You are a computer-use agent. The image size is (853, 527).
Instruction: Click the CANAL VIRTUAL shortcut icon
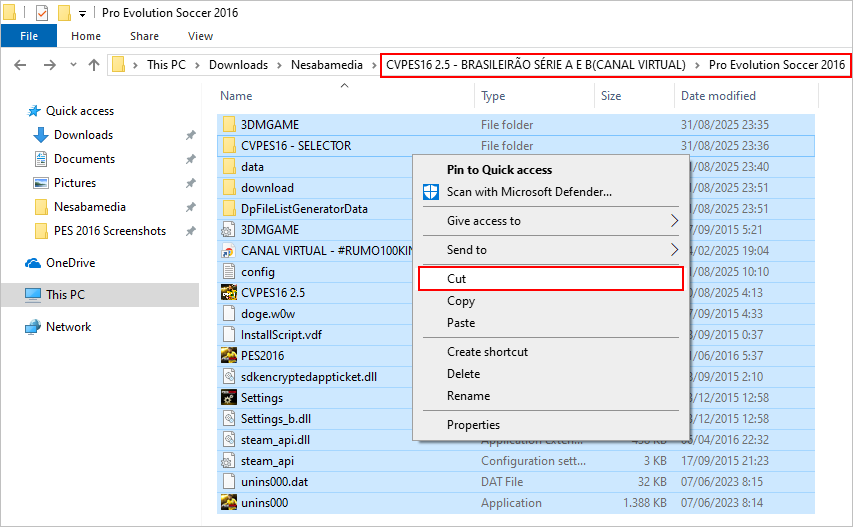click(x=228, y=251)
